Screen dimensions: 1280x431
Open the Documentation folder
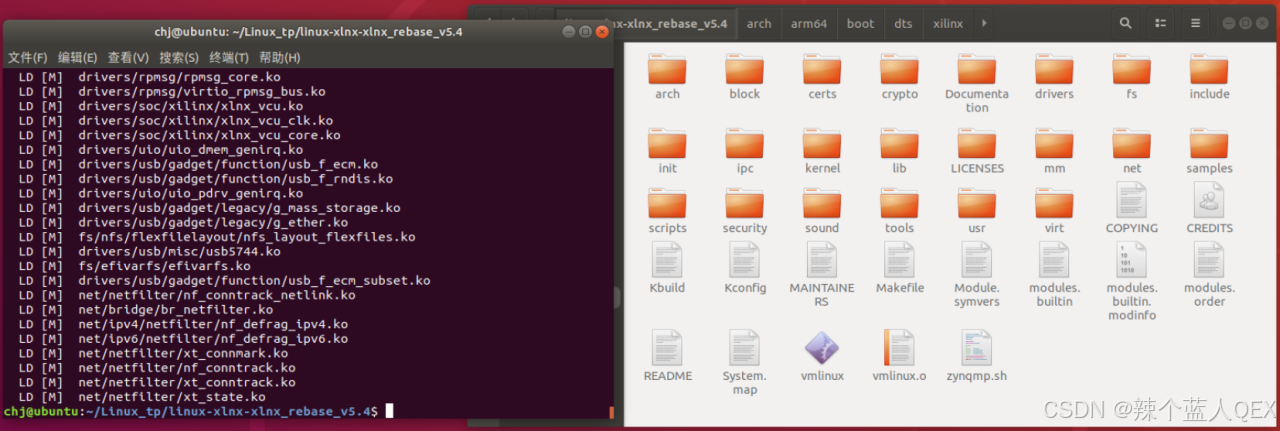tap(977, 83)
